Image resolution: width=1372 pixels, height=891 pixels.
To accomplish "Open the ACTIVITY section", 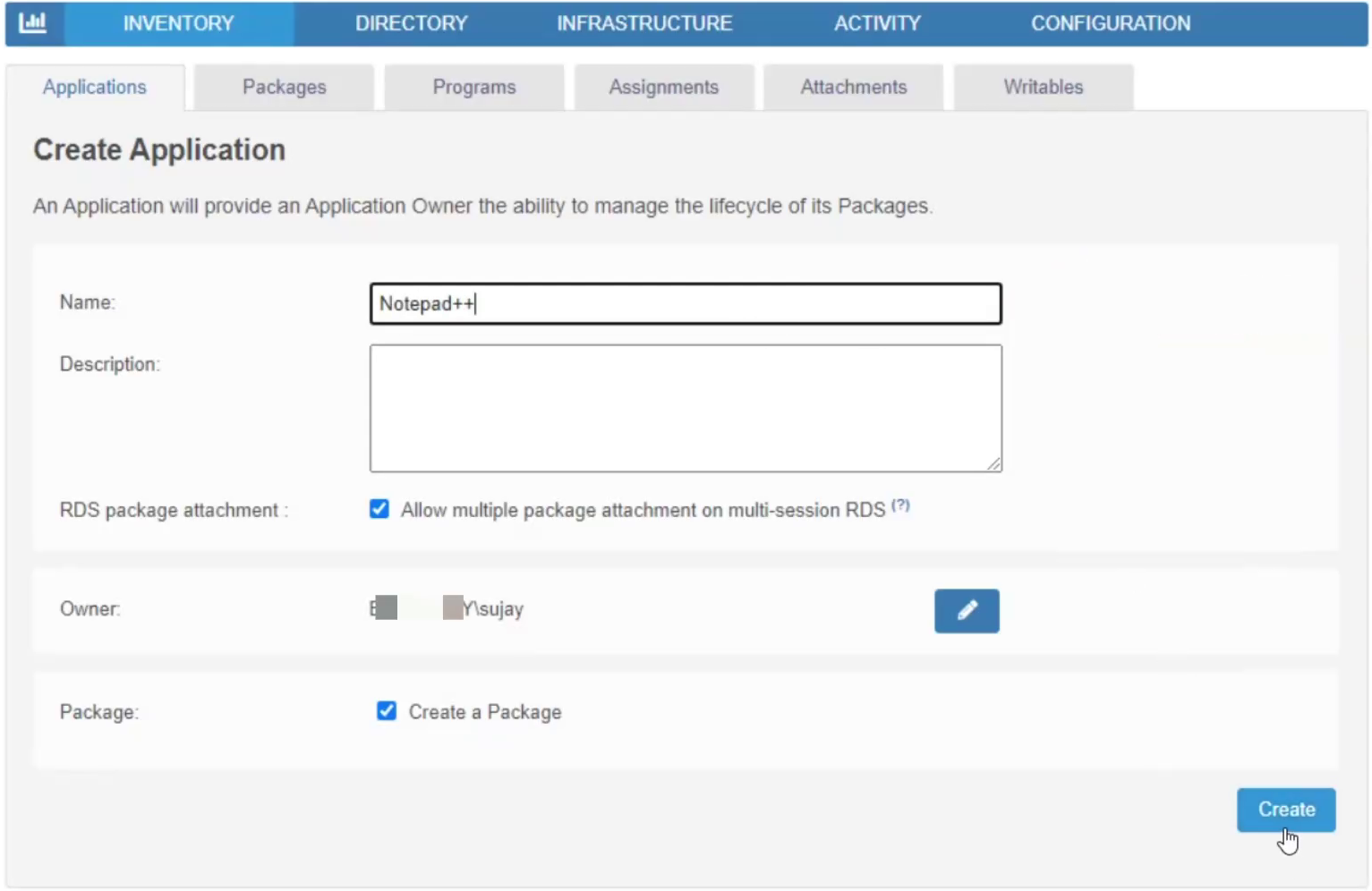I will coord(877,23).
